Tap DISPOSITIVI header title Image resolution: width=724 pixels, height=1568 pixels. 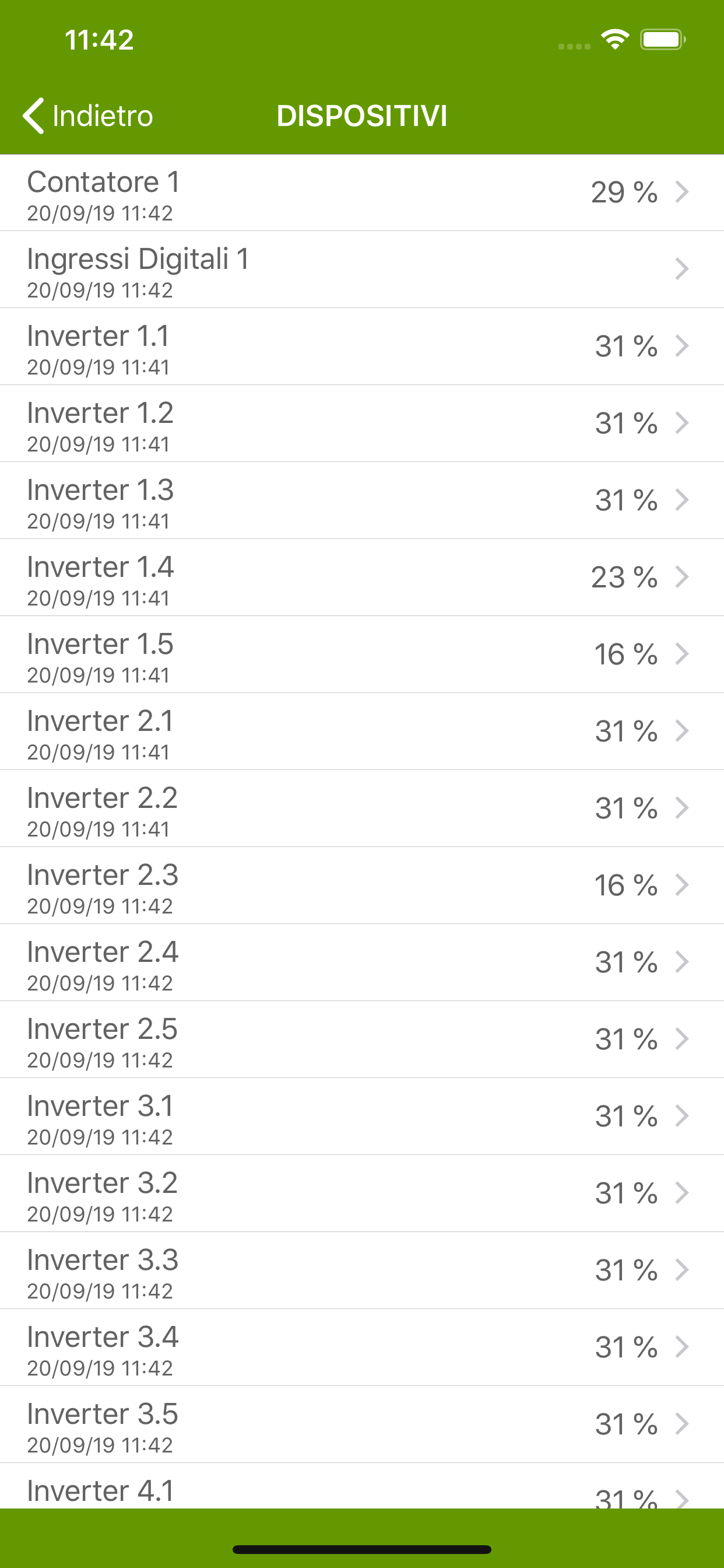pyautogui.click(x=362, y=116)
